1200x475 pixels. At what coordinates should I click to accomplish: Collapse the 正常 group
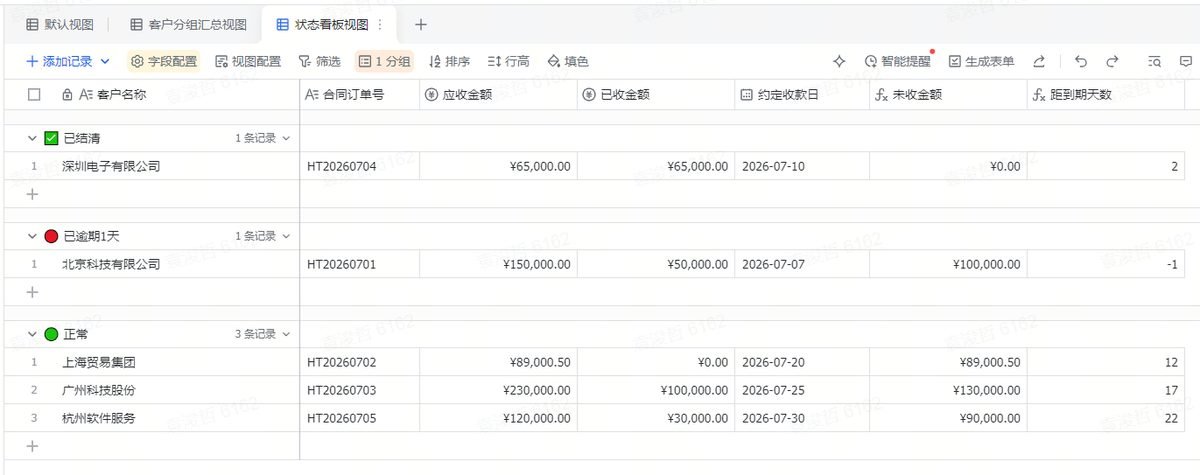click(32, 334)
